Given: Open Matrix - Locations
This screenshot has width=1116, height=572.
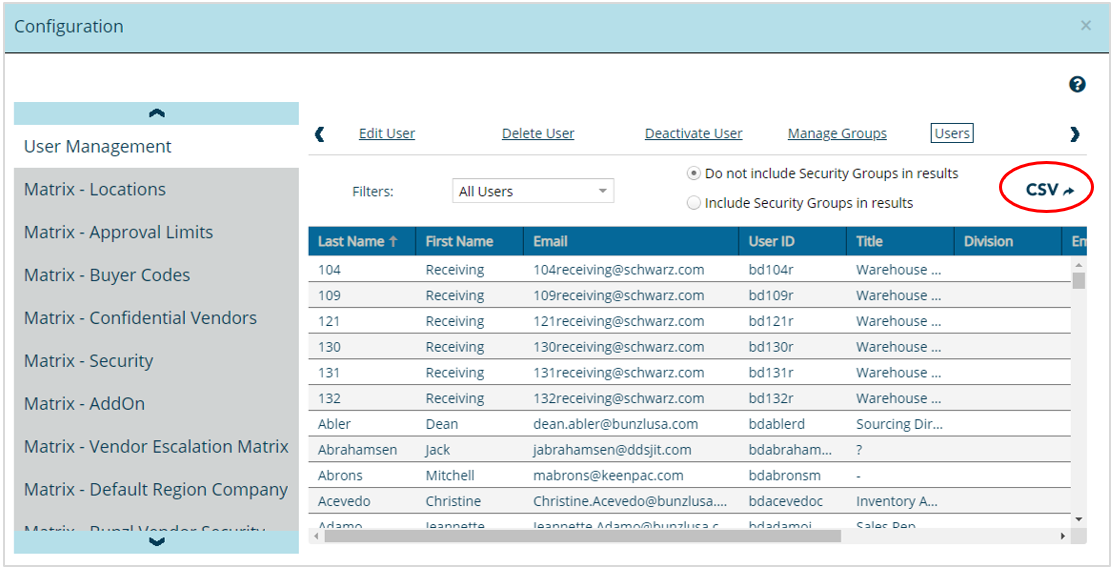Looking at the screenshot, I should (x=157, y=189).
